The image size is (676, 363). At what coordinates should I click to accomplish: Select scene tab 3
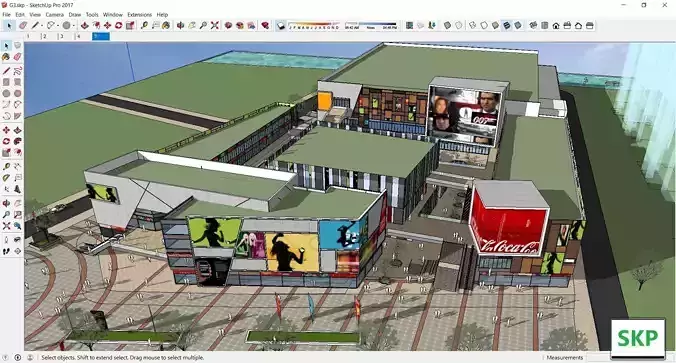[x=62, y=37]
